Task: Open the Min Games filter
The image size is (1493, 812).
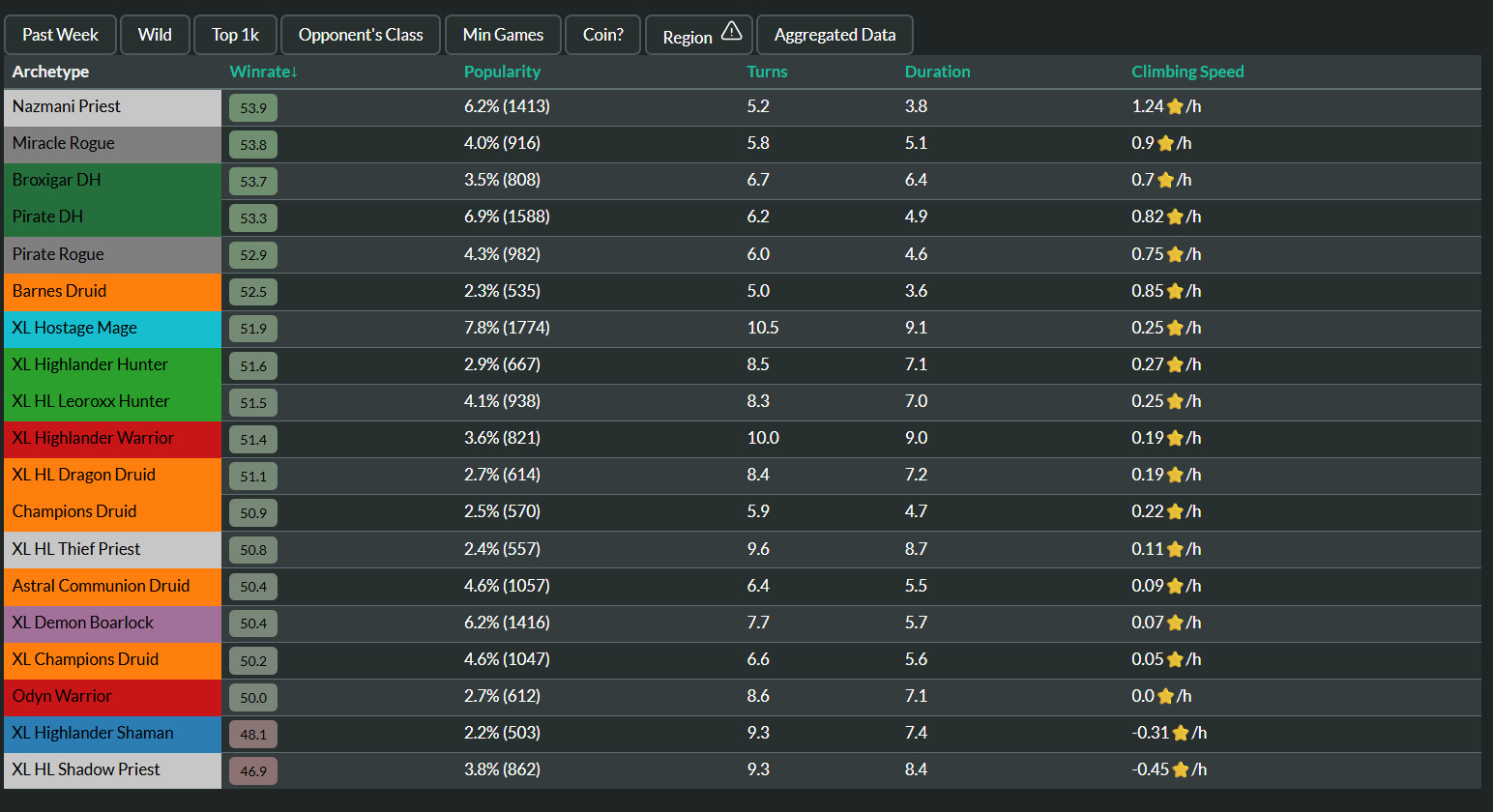Action: point(503,35)
